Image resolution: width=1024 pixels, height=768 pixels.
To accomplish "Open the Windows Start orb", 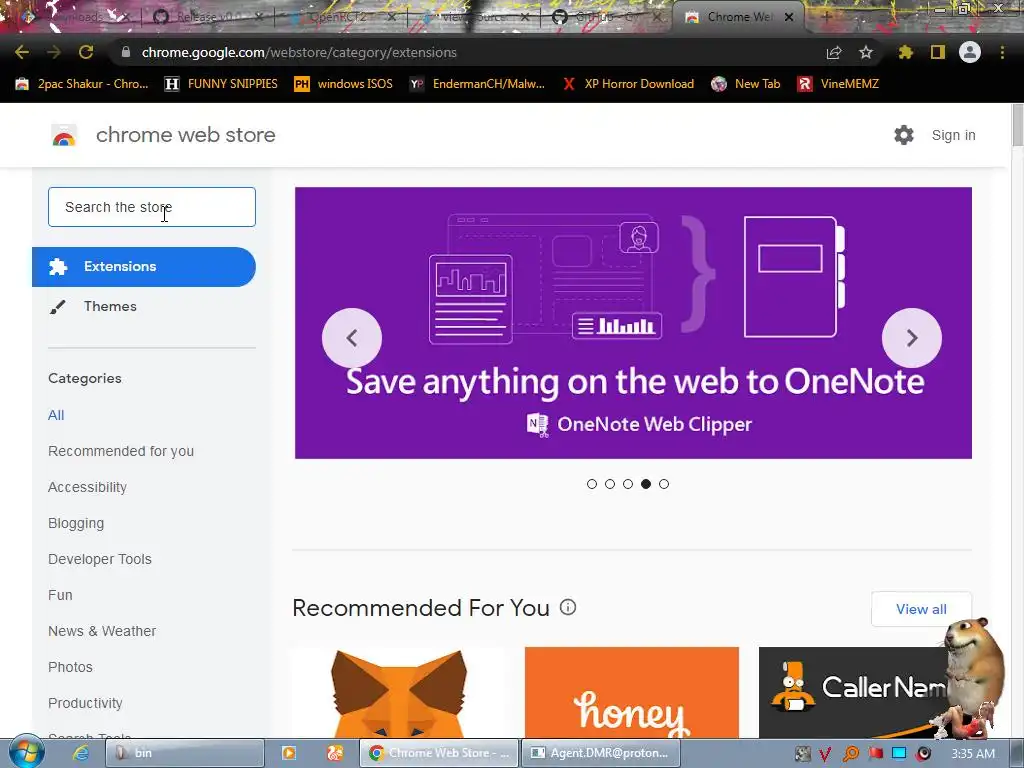I will pos(26,752).
